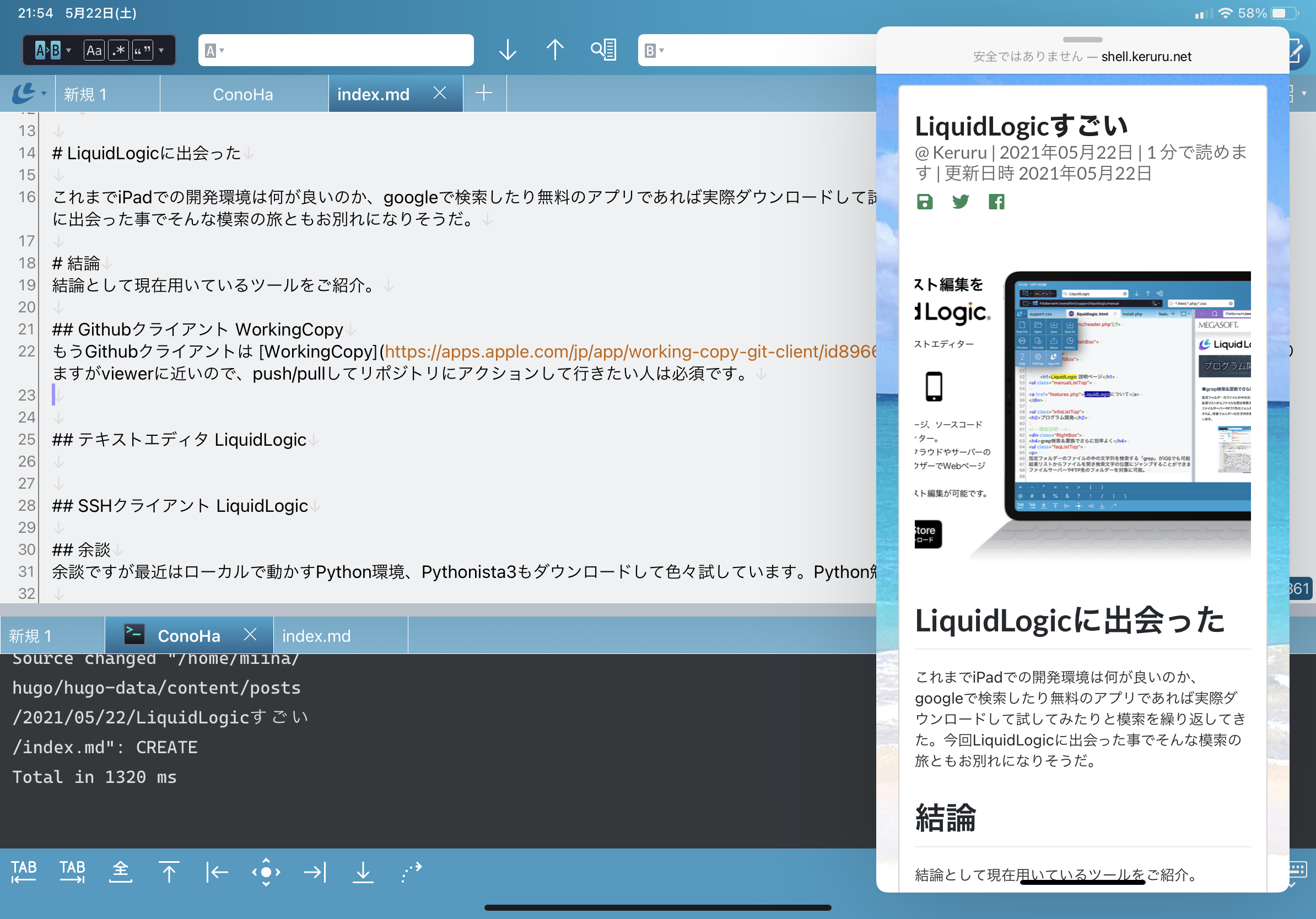Toggle case-sensitive Aa search option
1316x919 pixels.
click(94, 51)
